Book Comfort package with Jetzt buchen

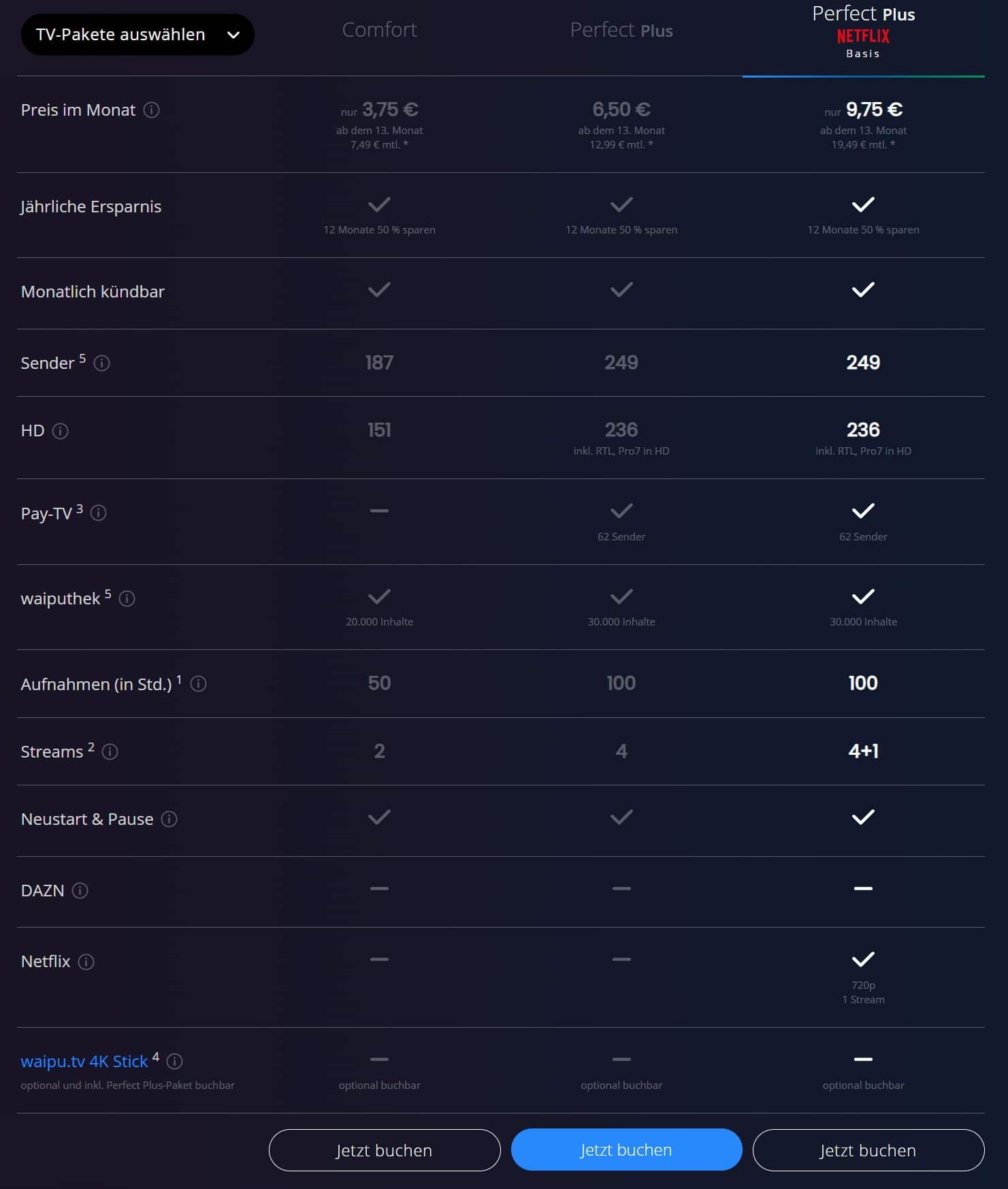(385, 1150)
